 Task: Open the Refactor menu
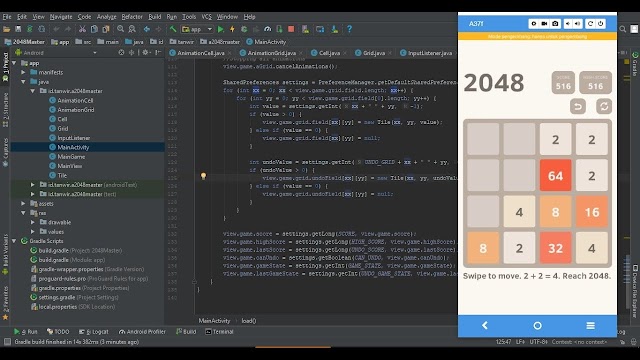coord(132,17)
